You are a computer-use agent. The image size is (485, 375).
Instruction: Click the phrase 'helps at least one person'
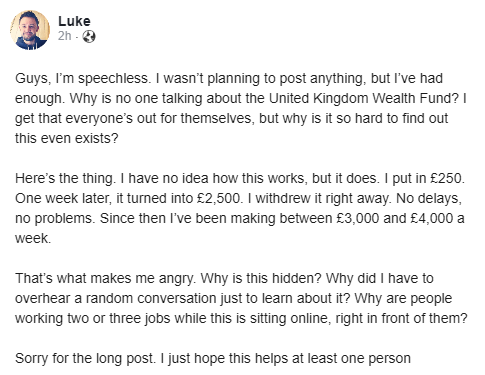332,358
